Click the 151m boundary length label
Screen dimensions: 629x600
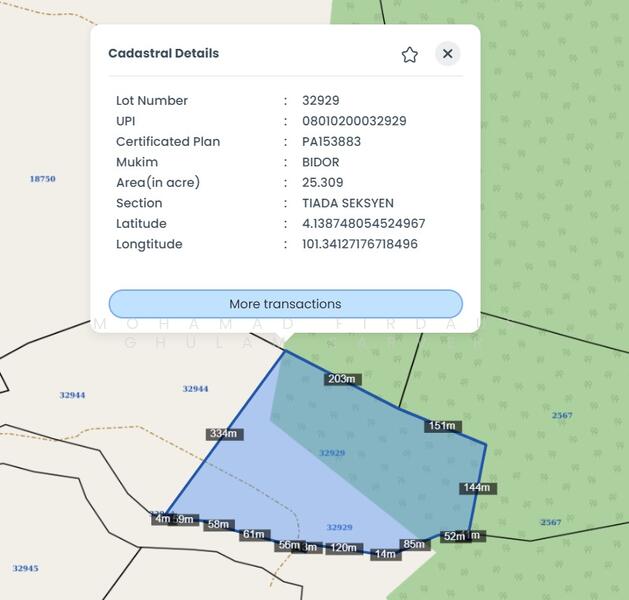(x=441, y=426)
